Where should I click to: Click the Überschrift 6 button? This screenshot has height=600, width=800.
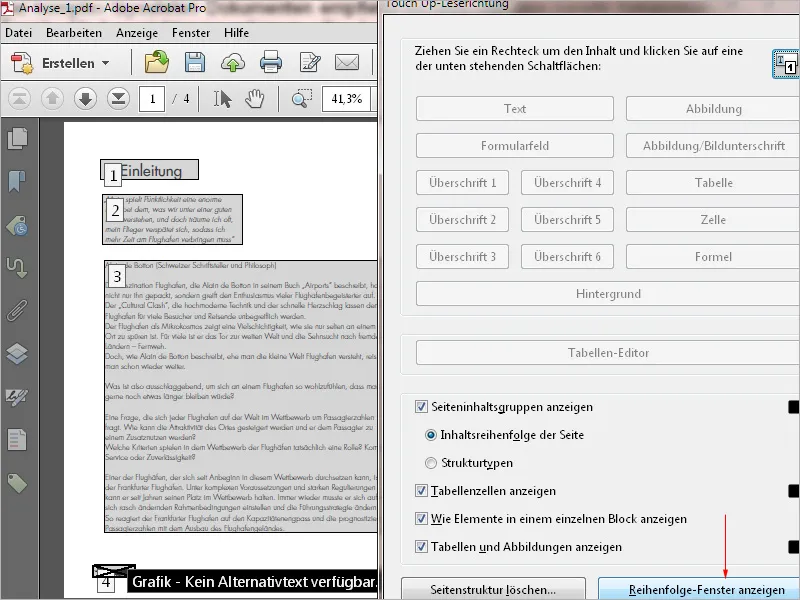567,257
